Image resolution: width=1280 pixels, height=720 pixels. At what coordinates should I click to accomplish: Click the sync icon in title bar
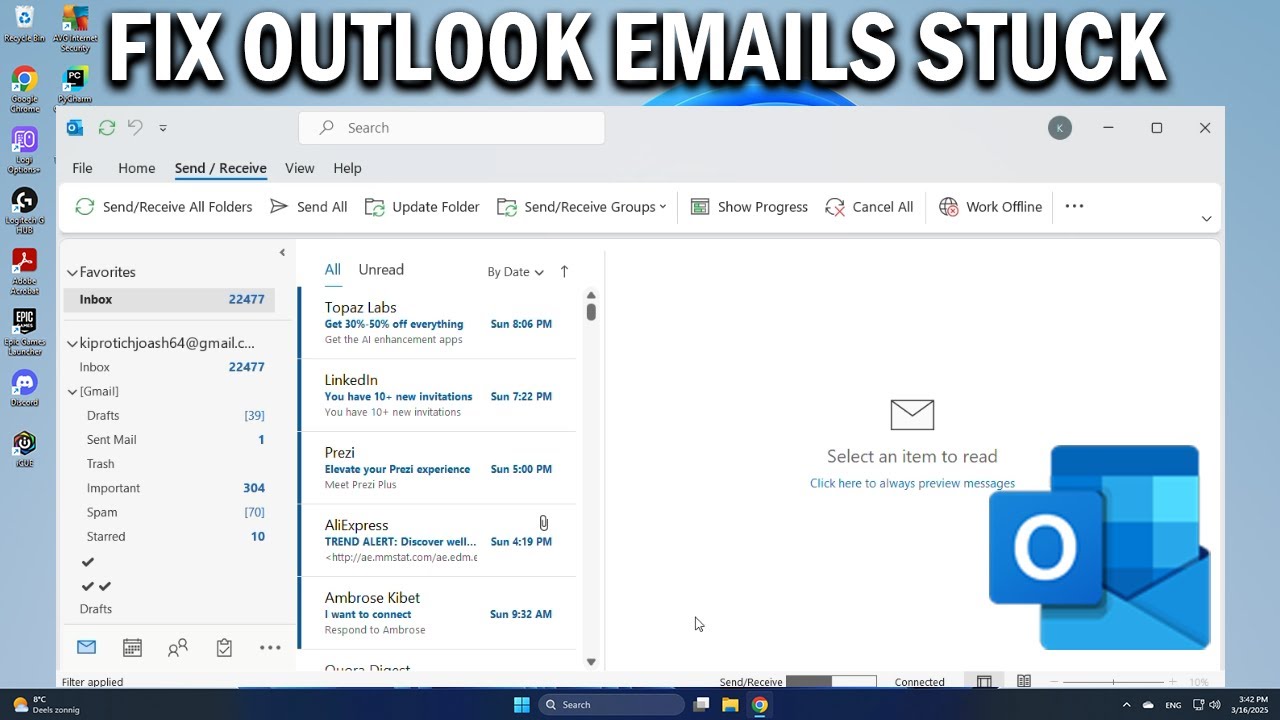point(107,127)
